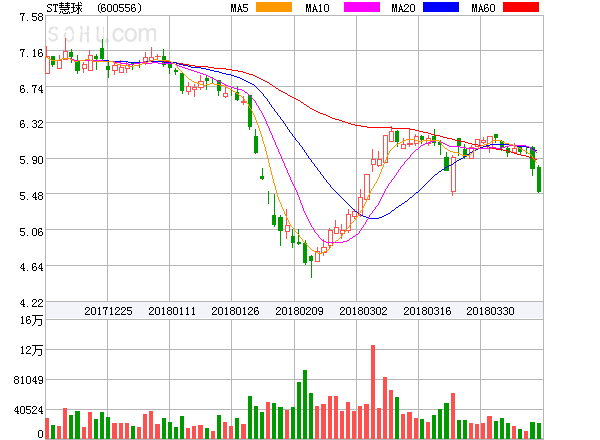Click the MA20 legend label

403,8
